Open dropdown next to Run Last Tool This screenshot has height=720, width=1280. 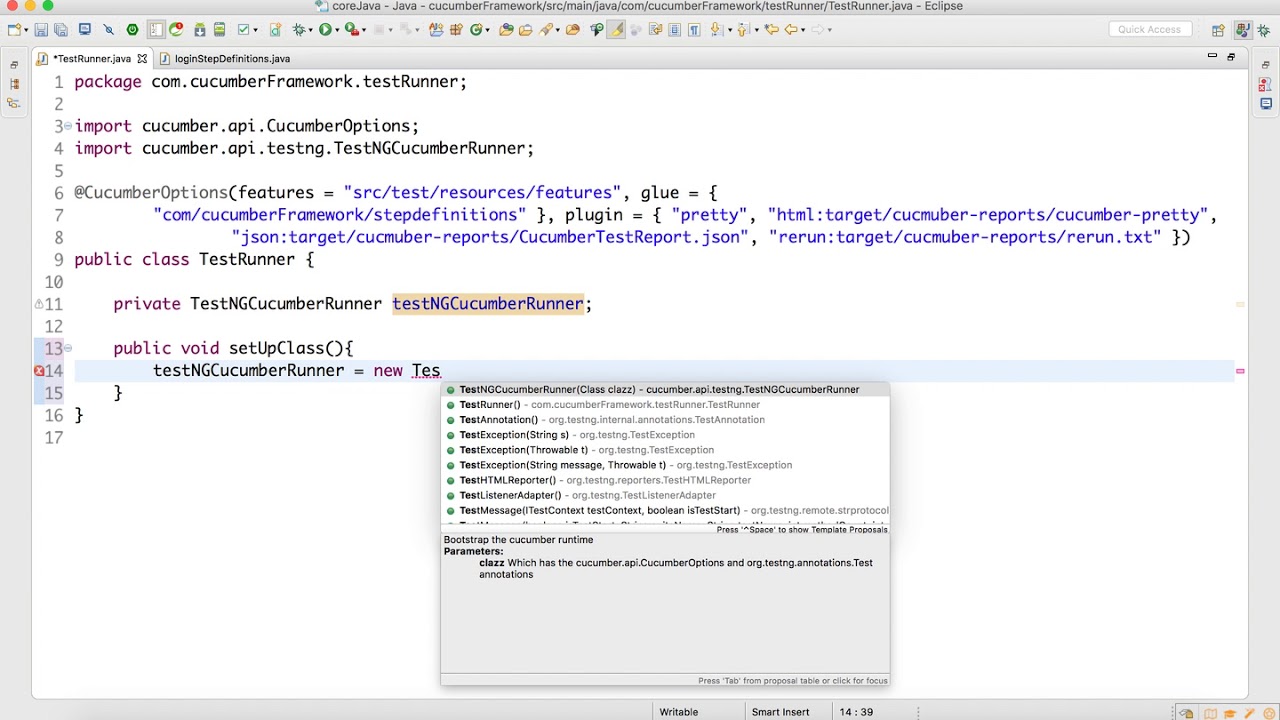[x=364, y=30]
